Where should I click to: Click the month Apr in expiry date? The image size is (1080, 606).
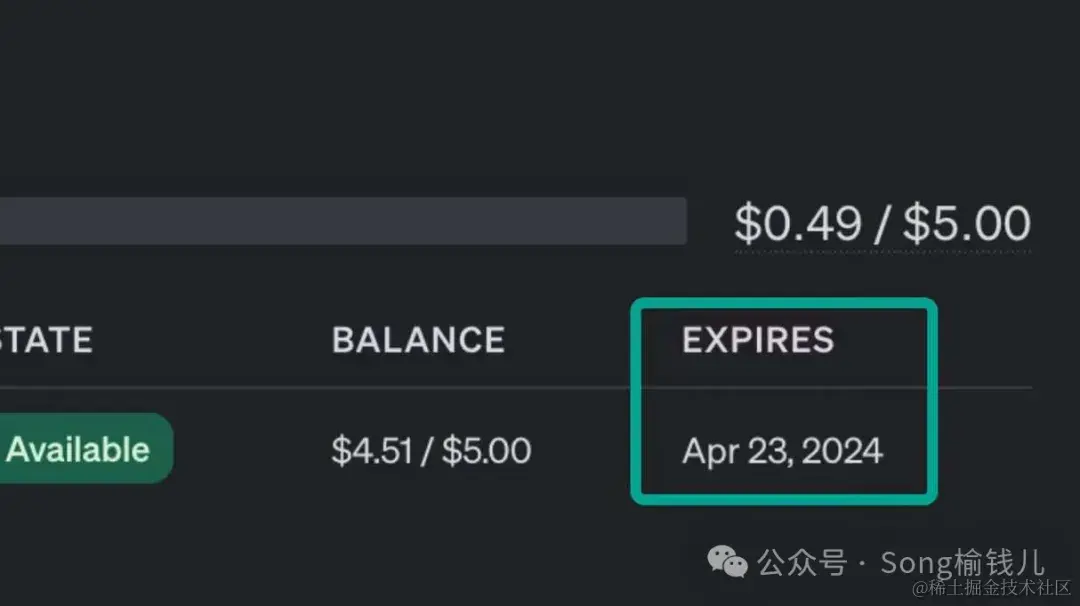pyautogui.click(x=708, y=452)
